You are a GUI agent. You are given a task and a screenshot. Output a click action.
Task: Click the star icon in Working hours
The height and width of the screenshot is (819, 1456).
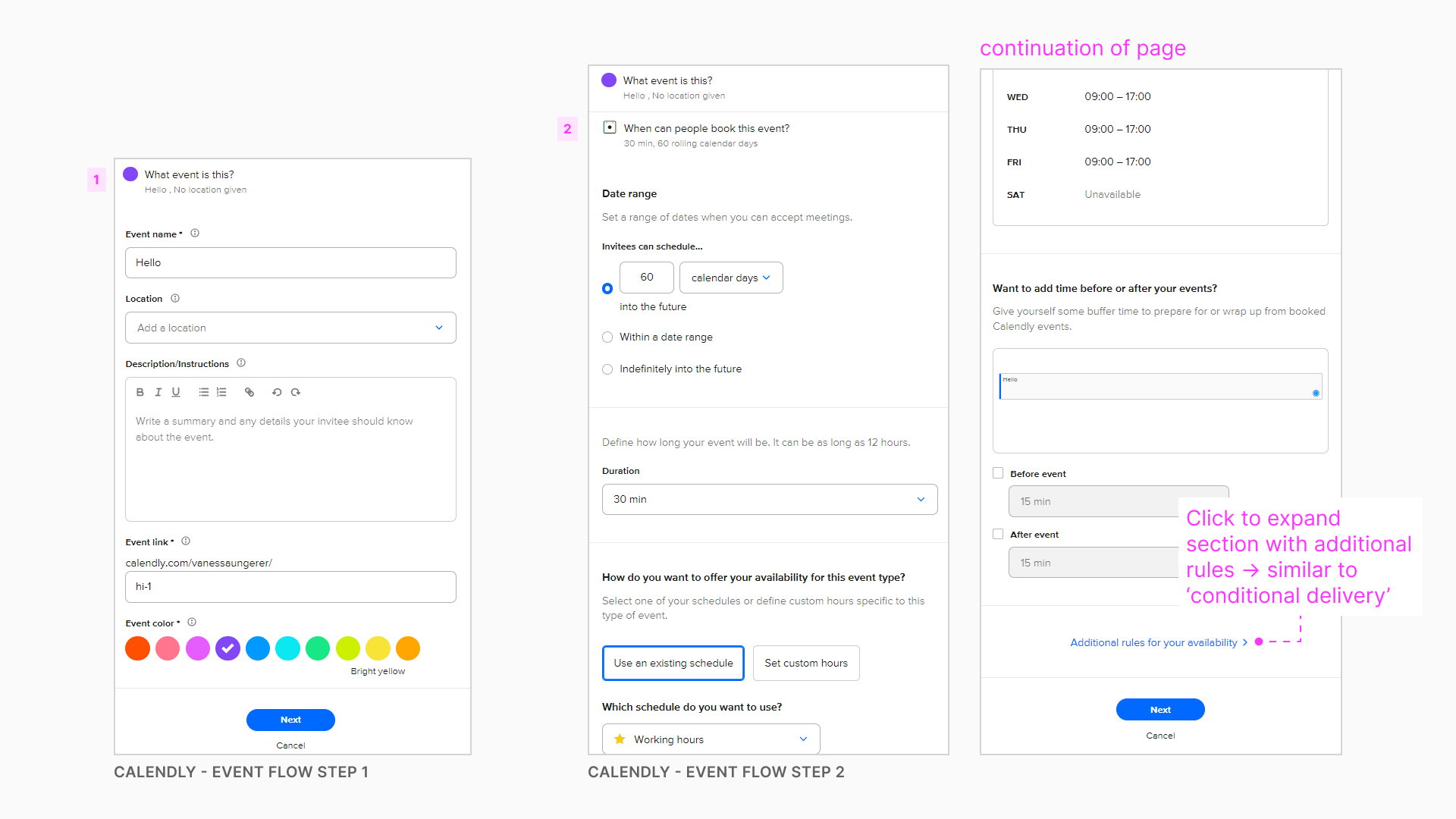click(x=620, y=739)
